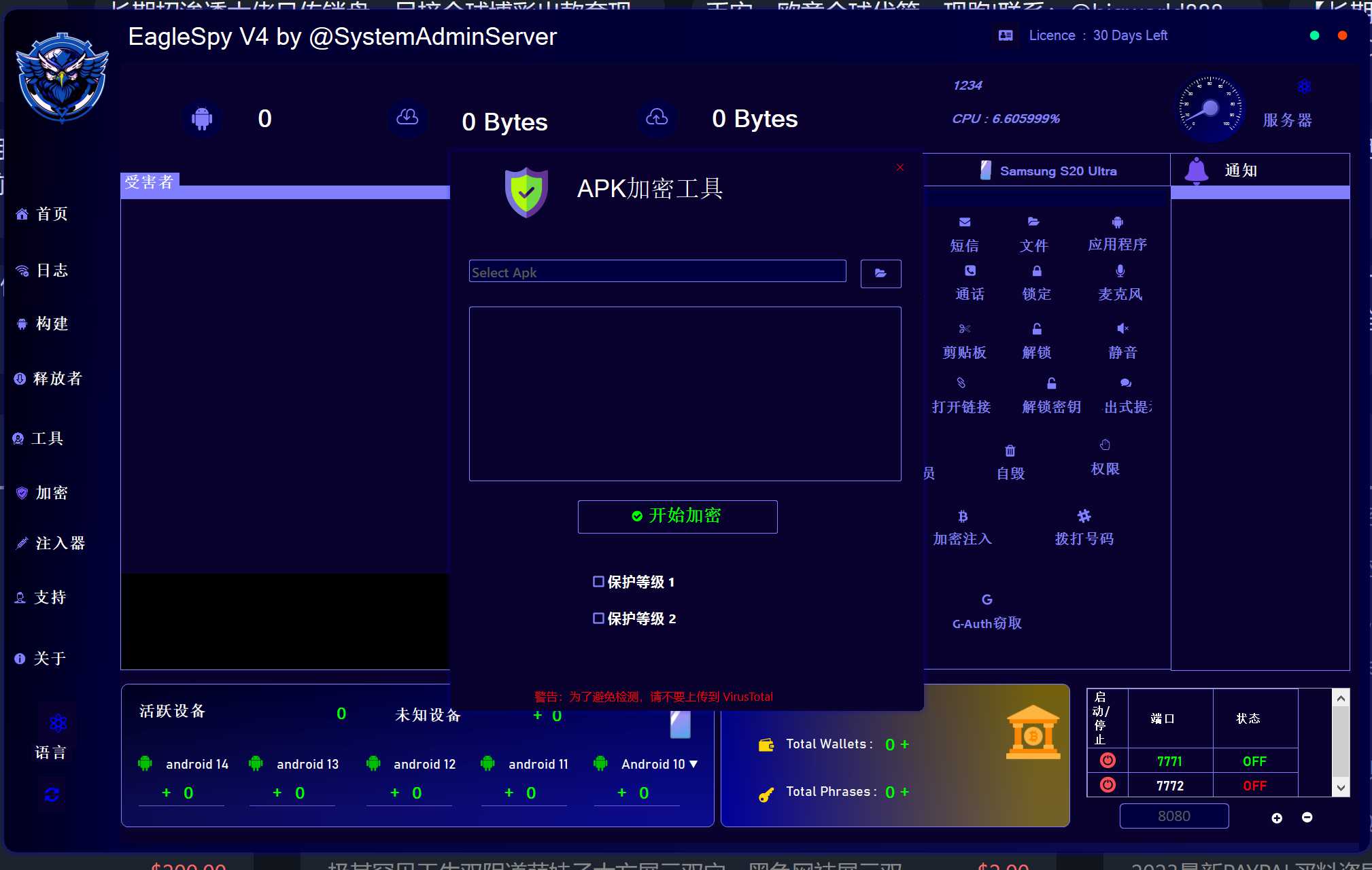Click the cloud download icon

407,118
